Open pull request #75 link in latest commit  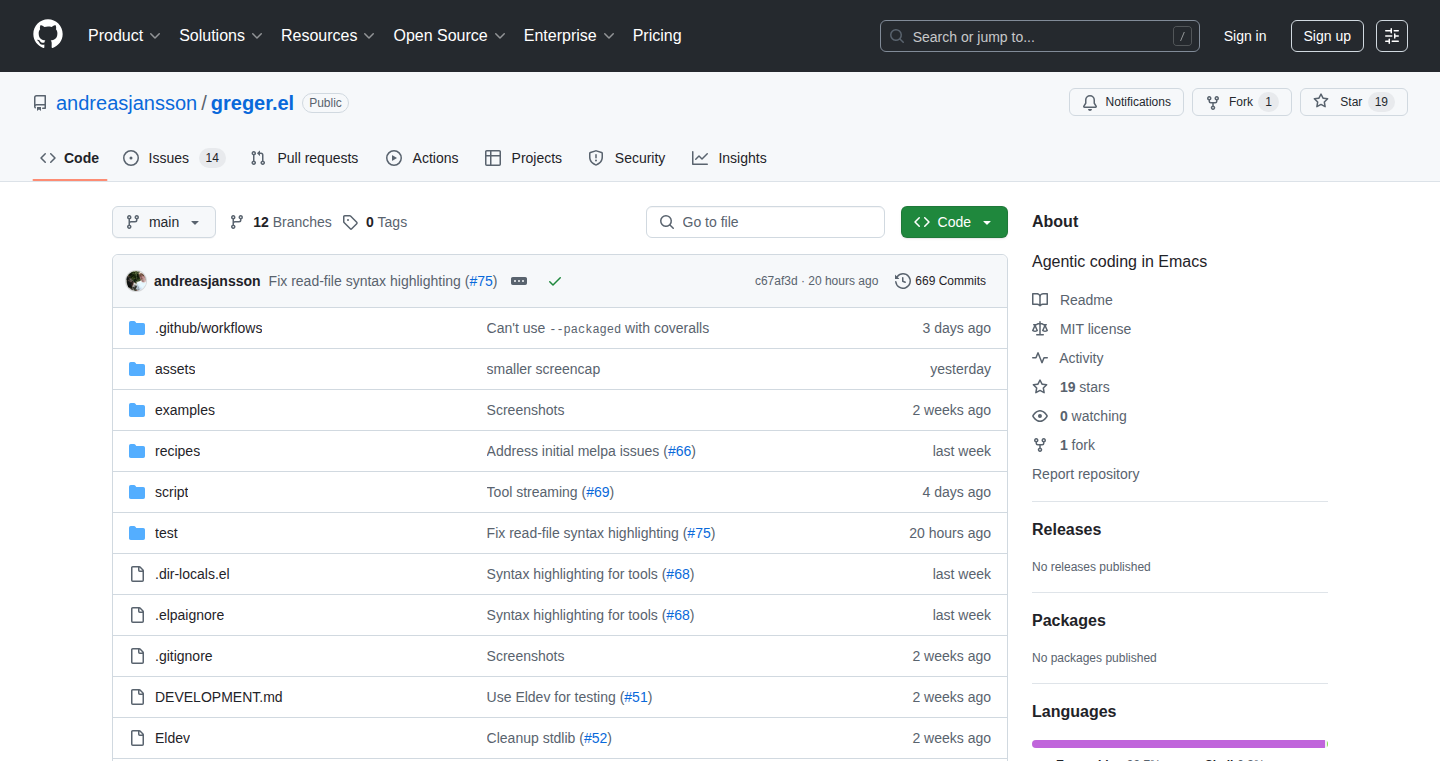pyautogui.click(x=482, y=281)
